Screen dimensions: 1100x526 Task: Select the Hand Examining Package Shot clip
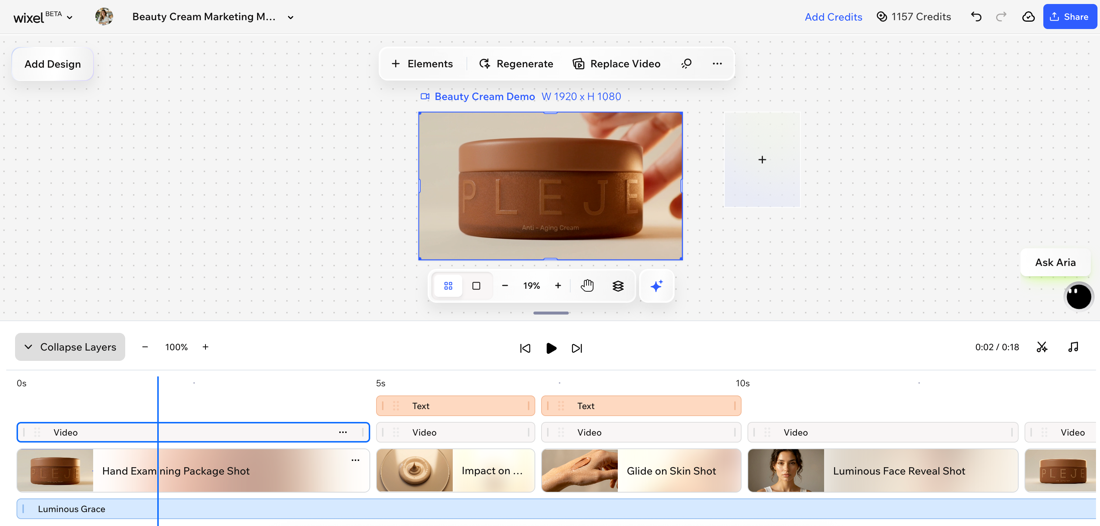point(193,471)
